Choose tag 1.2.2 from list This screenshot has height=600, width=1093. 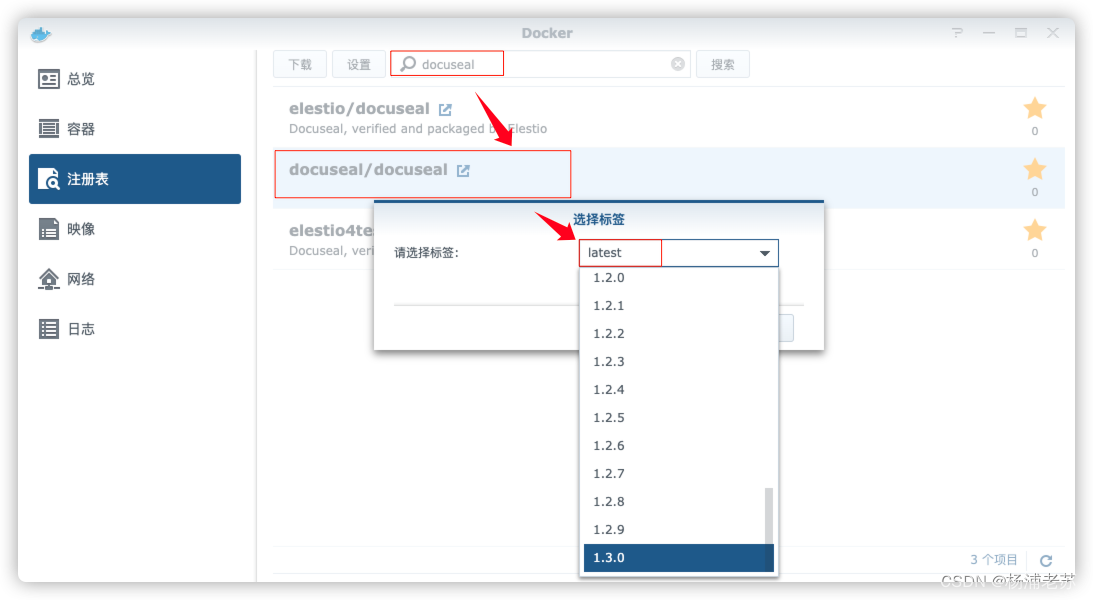tap(678, 333)
